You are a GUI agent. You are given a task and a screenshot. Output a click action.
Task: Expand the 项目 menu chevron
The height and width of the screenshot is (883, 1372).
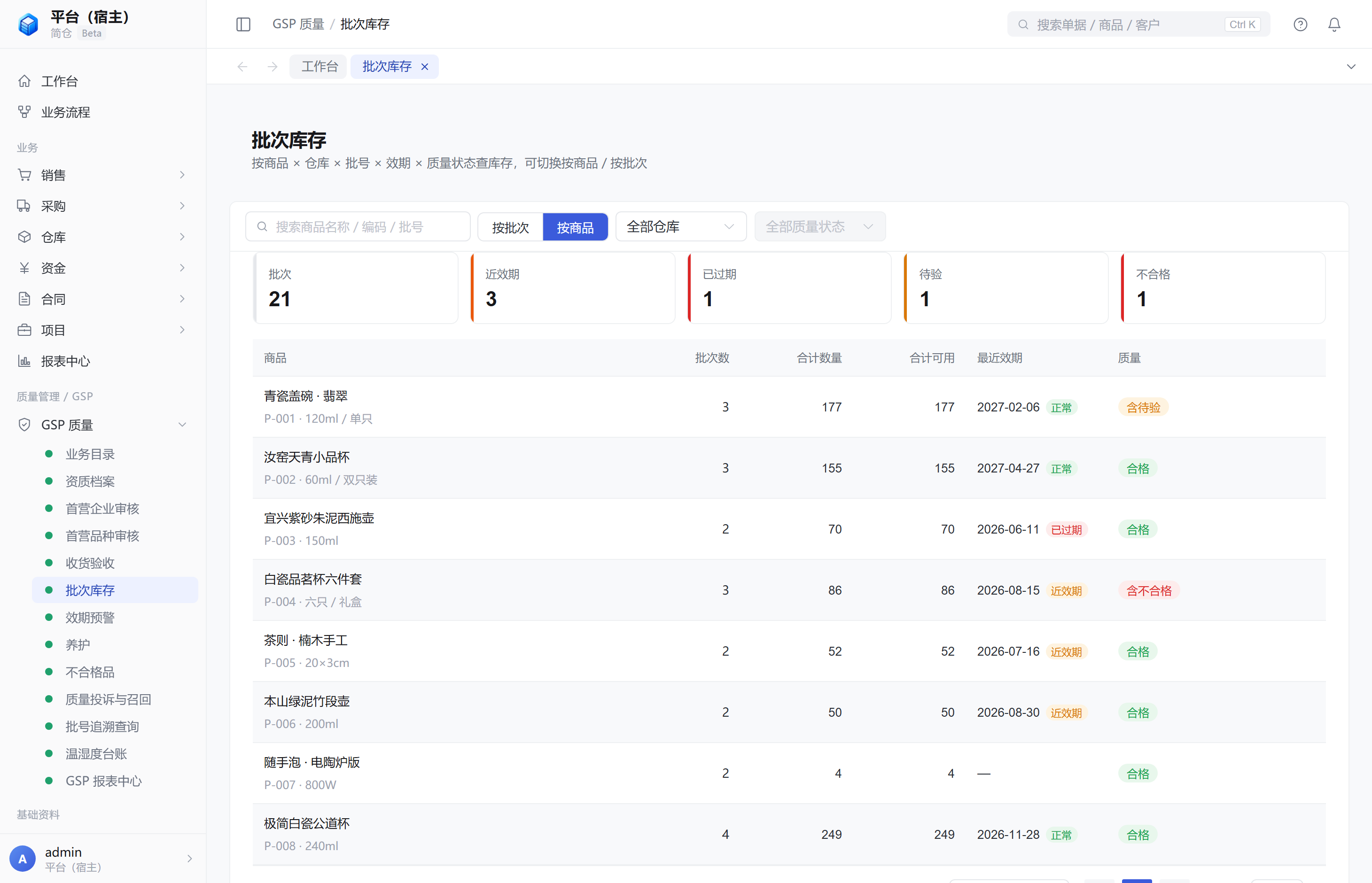tap(182, 330)
